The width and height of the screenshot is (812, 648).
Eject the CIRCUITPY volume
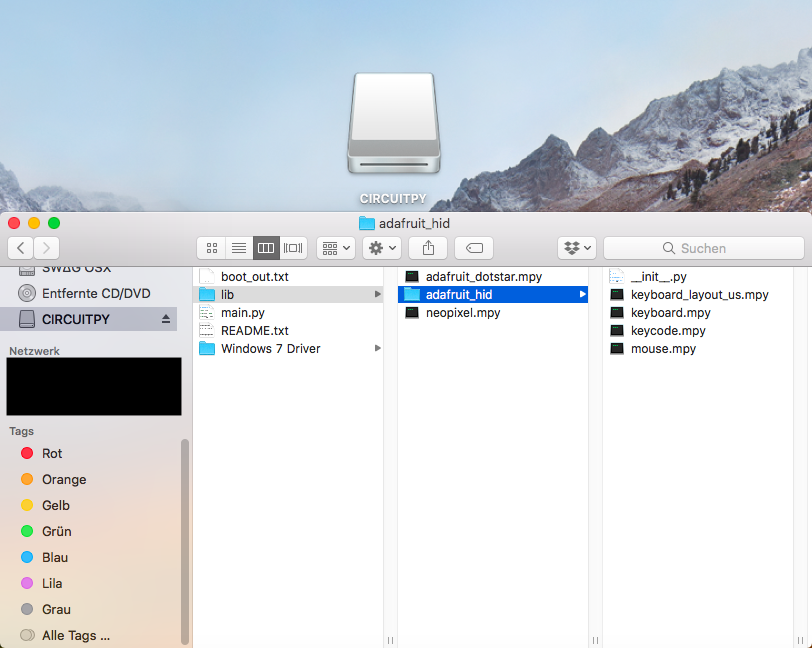pyautogui.click(x=166, y=319)
